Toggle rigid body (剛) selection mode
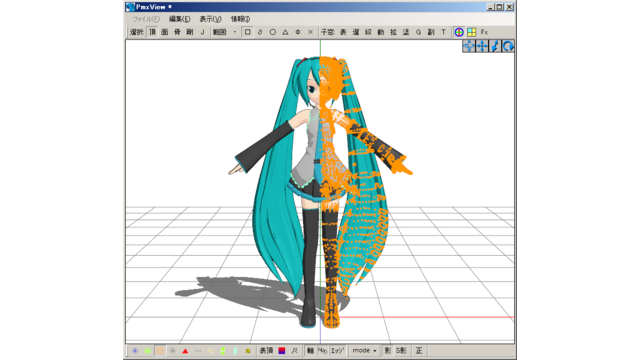This screenshot has width=640, height=360. tap(190, 32)
